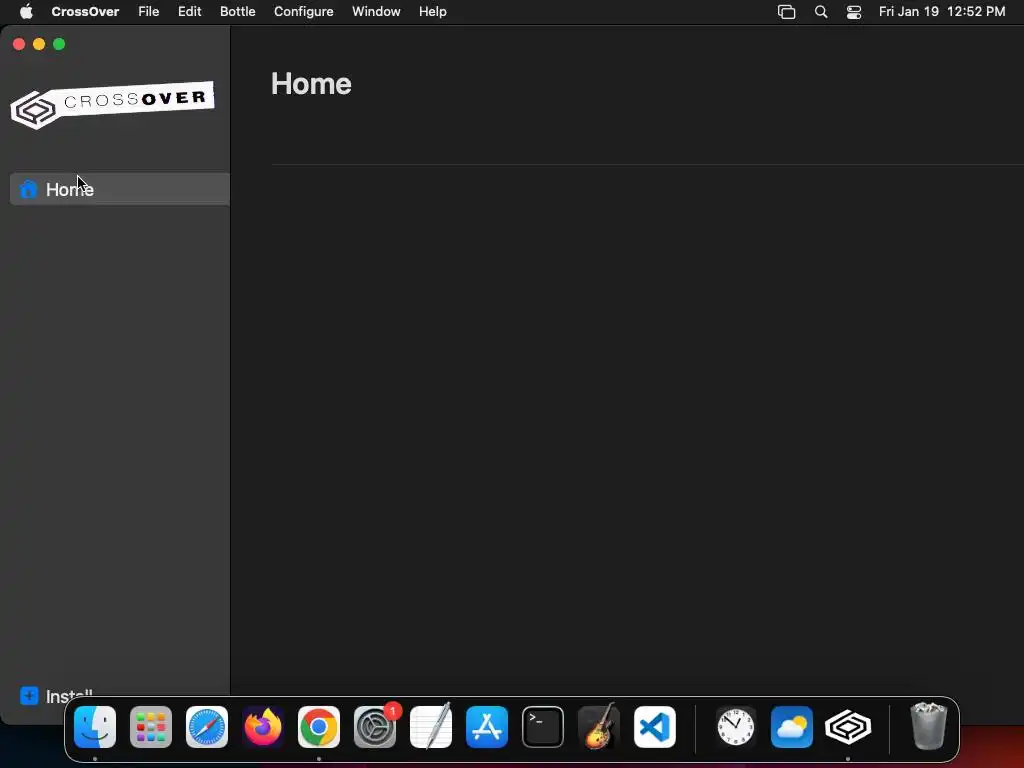The width and height of the screenshot is (1024, 768).
Task: Open the Apple menu
Action: (26, 12)
